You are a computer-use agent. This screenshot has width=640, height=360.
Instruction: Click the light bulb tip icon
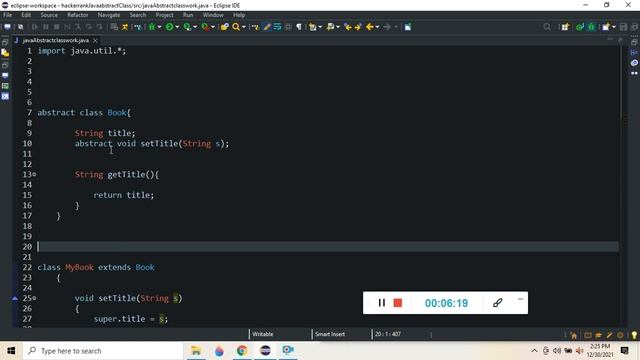(634, 335)
